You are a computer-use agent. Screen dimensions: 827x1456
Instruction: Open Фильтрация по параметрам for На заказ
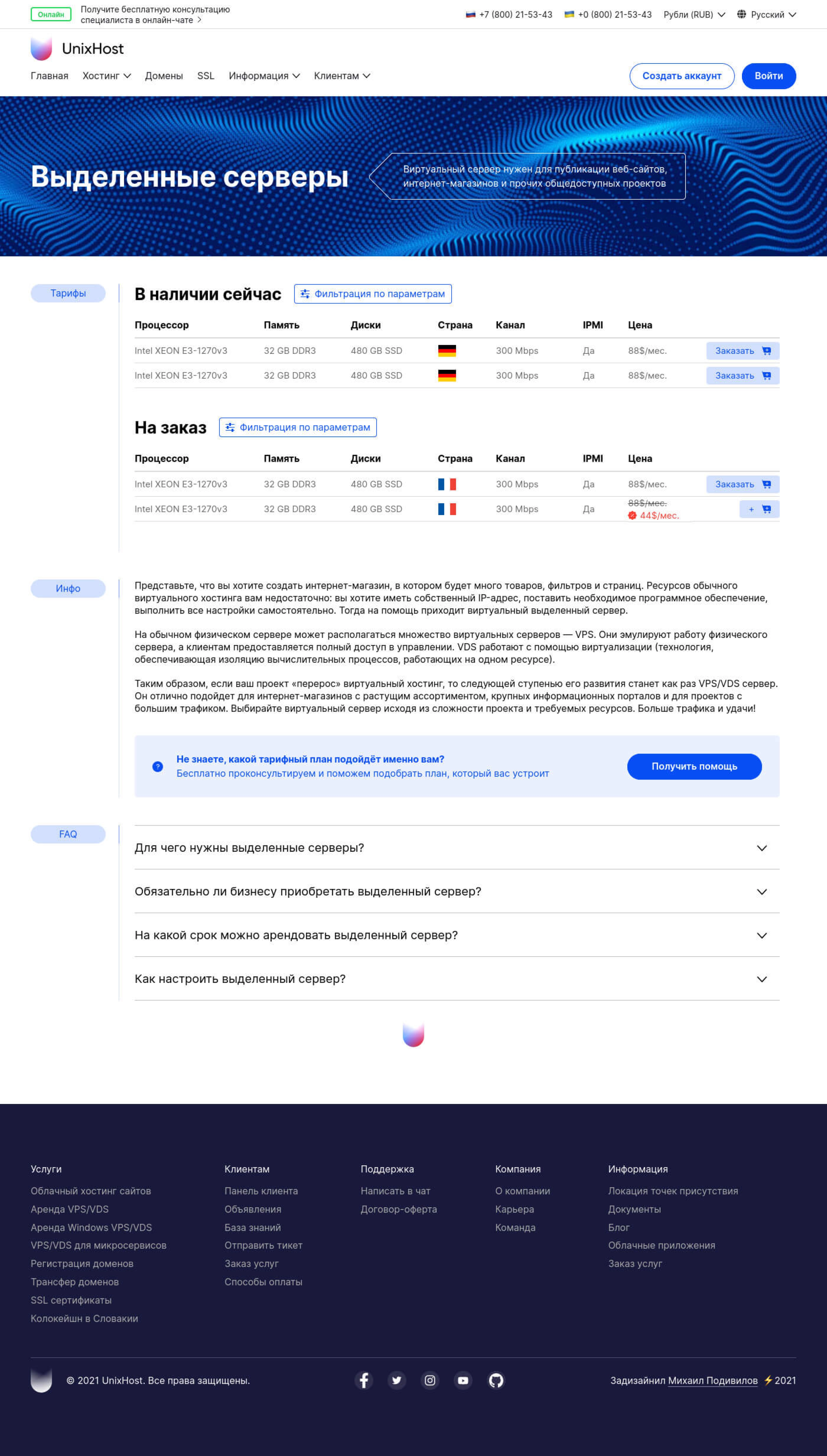(x=298, y=427)
